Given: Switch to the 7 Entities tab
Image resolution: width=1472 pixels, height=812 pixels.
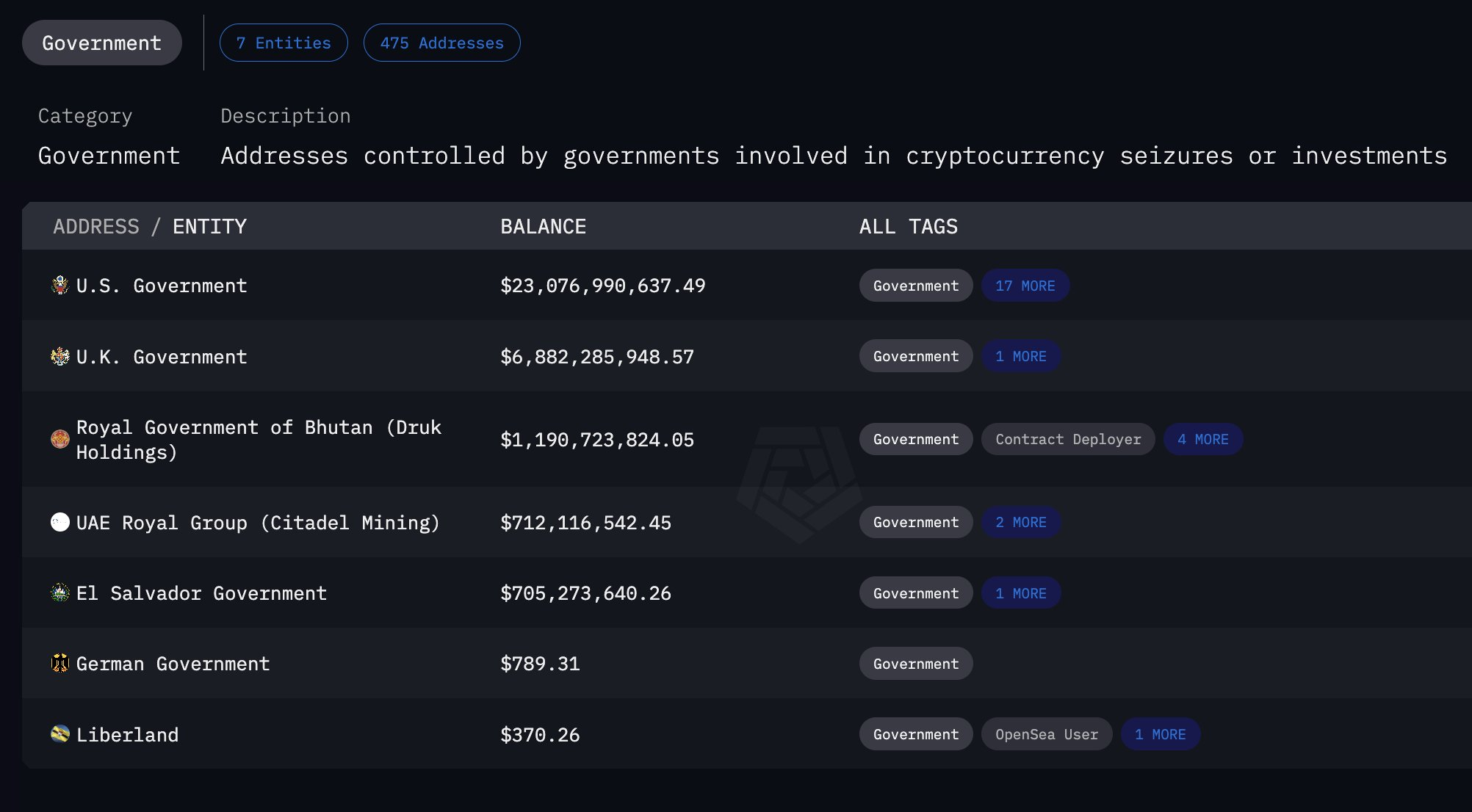Looking at the screenshot, I should click(284, 43).
